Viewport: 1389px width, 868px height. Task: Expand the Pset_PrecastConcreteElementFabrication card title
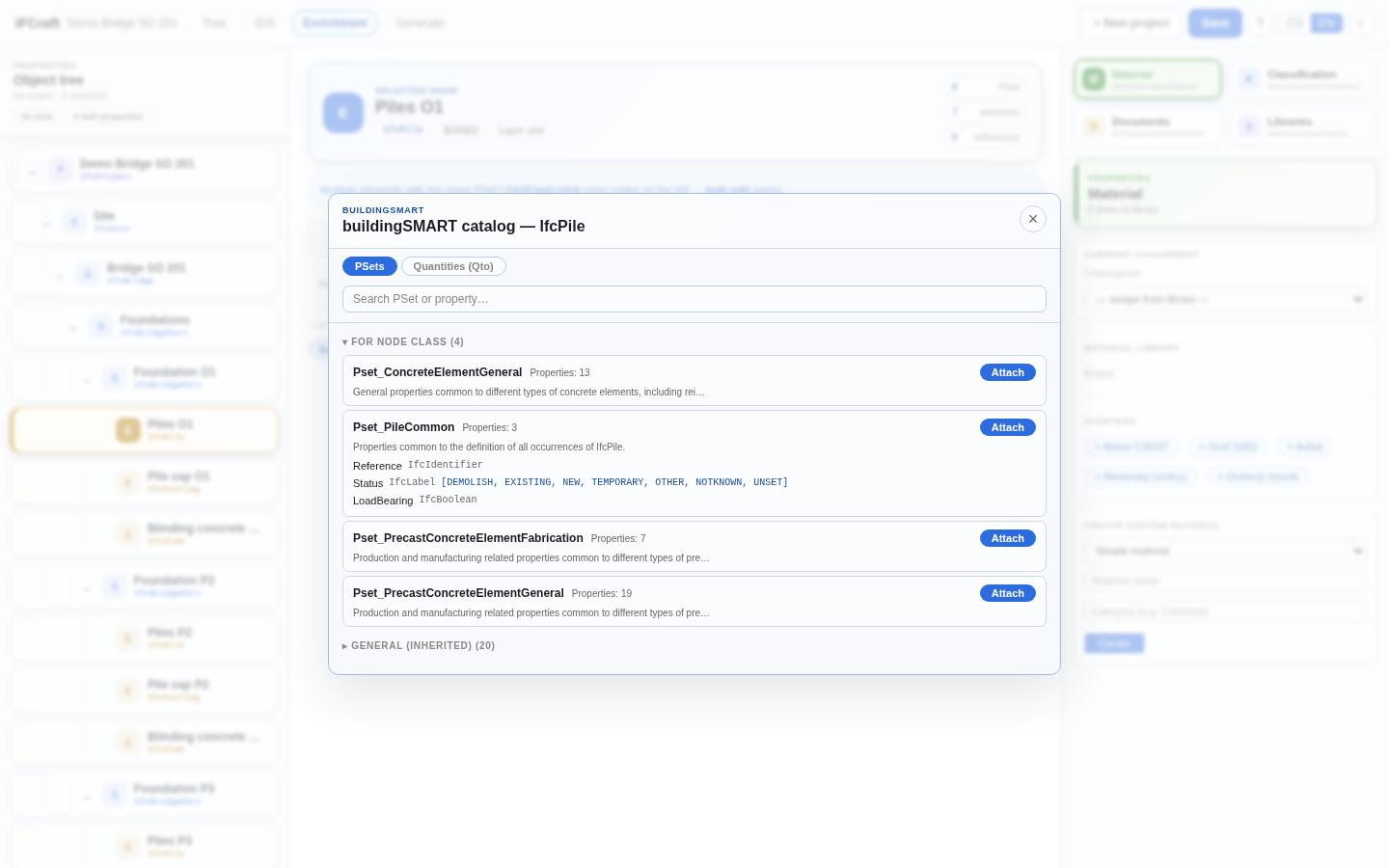[x=468, y=538]
